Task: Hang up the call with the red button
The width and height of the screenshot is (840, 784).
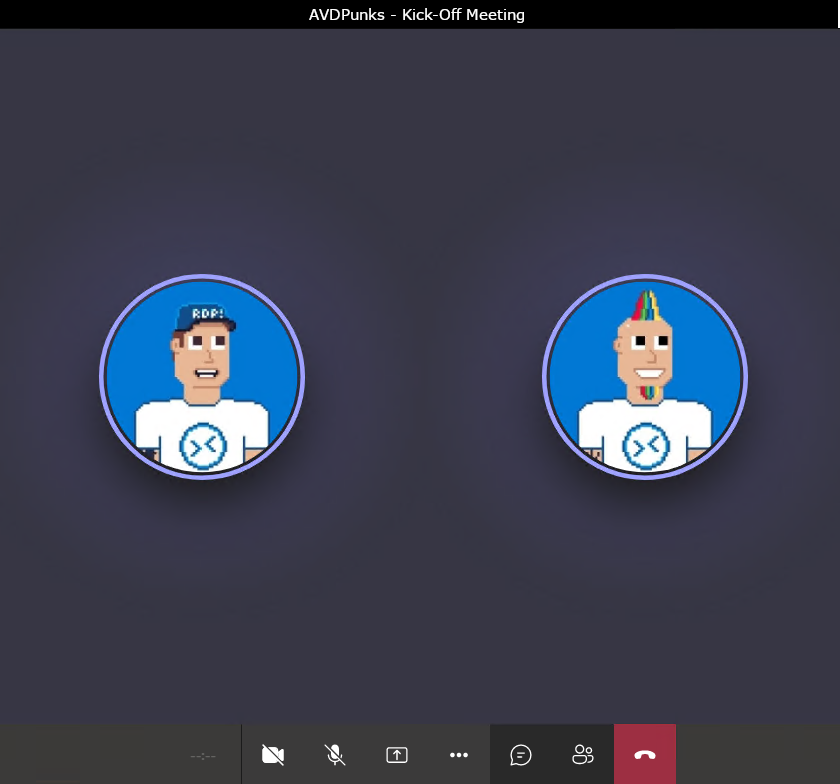Action: click(x=645, y=755)
